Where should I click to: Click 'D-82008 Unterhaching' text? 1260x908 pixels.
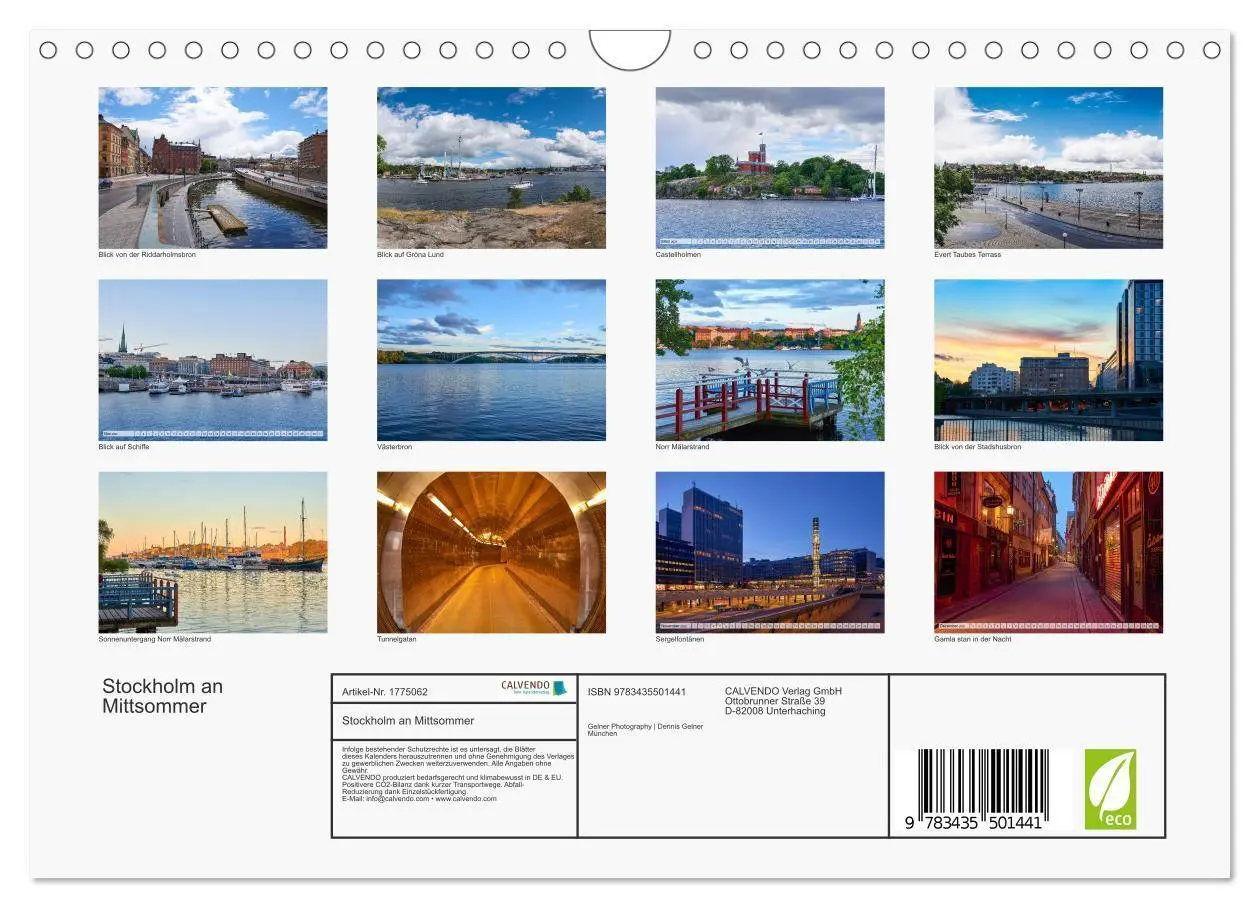775,711
